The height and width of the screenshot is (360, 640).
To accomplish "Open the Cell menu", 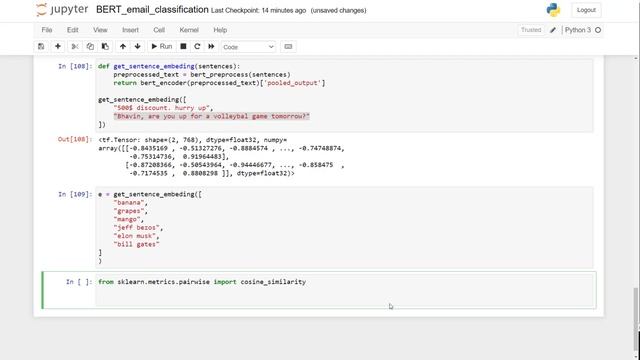I will click(x=159, y=30).
